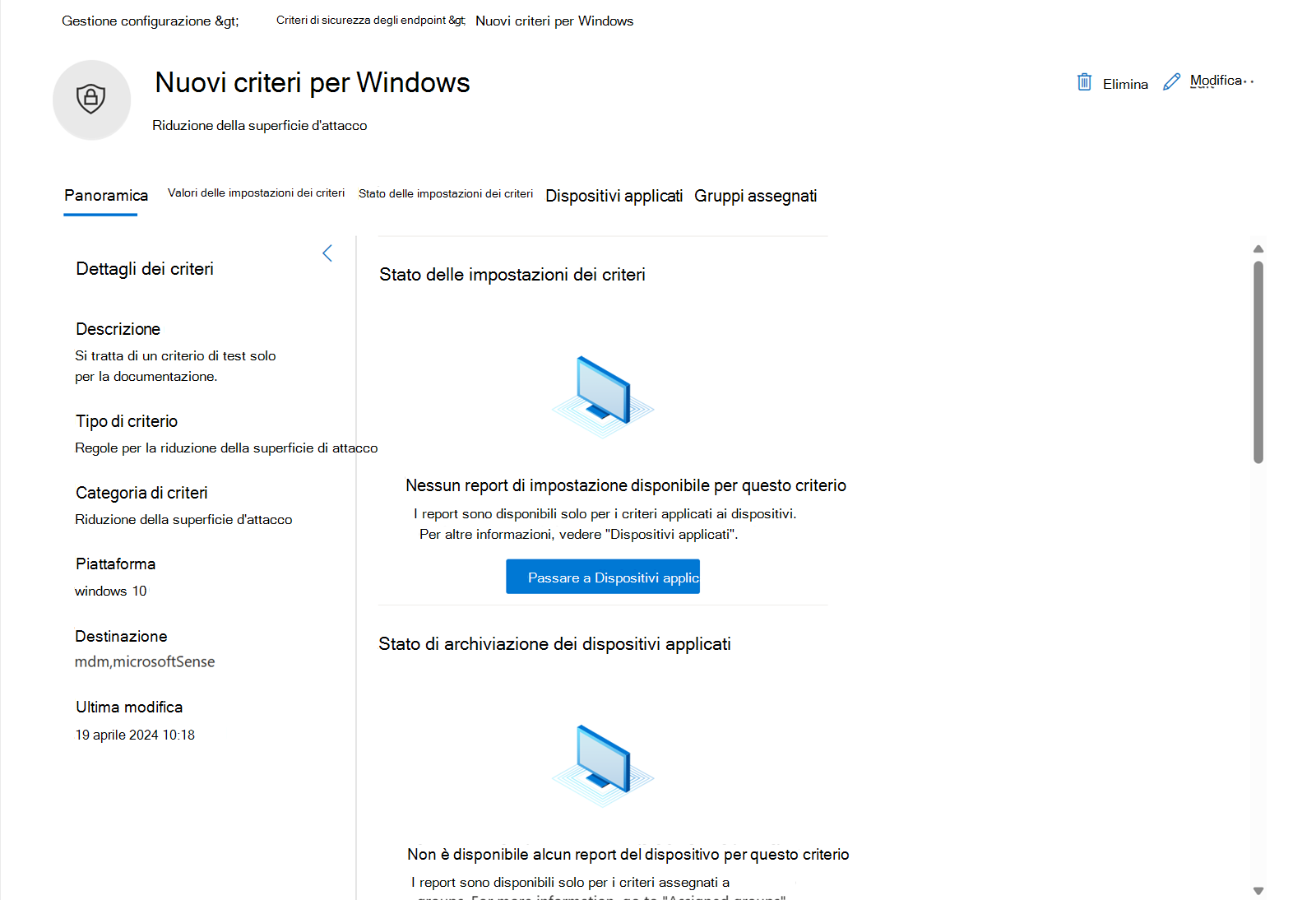Collapse Dettagli dei criteri panel chevron
Screen dimensions: 1316x900
(x=327, y=253)
